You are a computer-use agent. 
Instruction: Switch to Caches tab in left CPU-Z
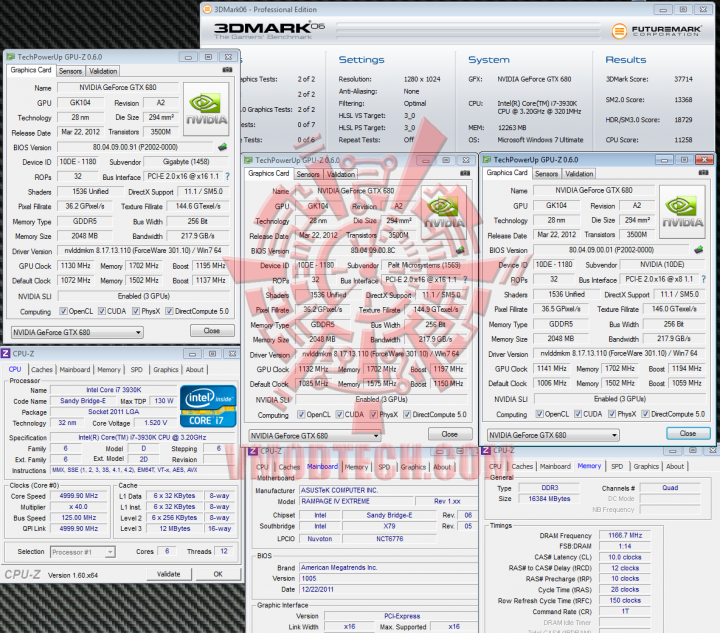coord(42,370)
